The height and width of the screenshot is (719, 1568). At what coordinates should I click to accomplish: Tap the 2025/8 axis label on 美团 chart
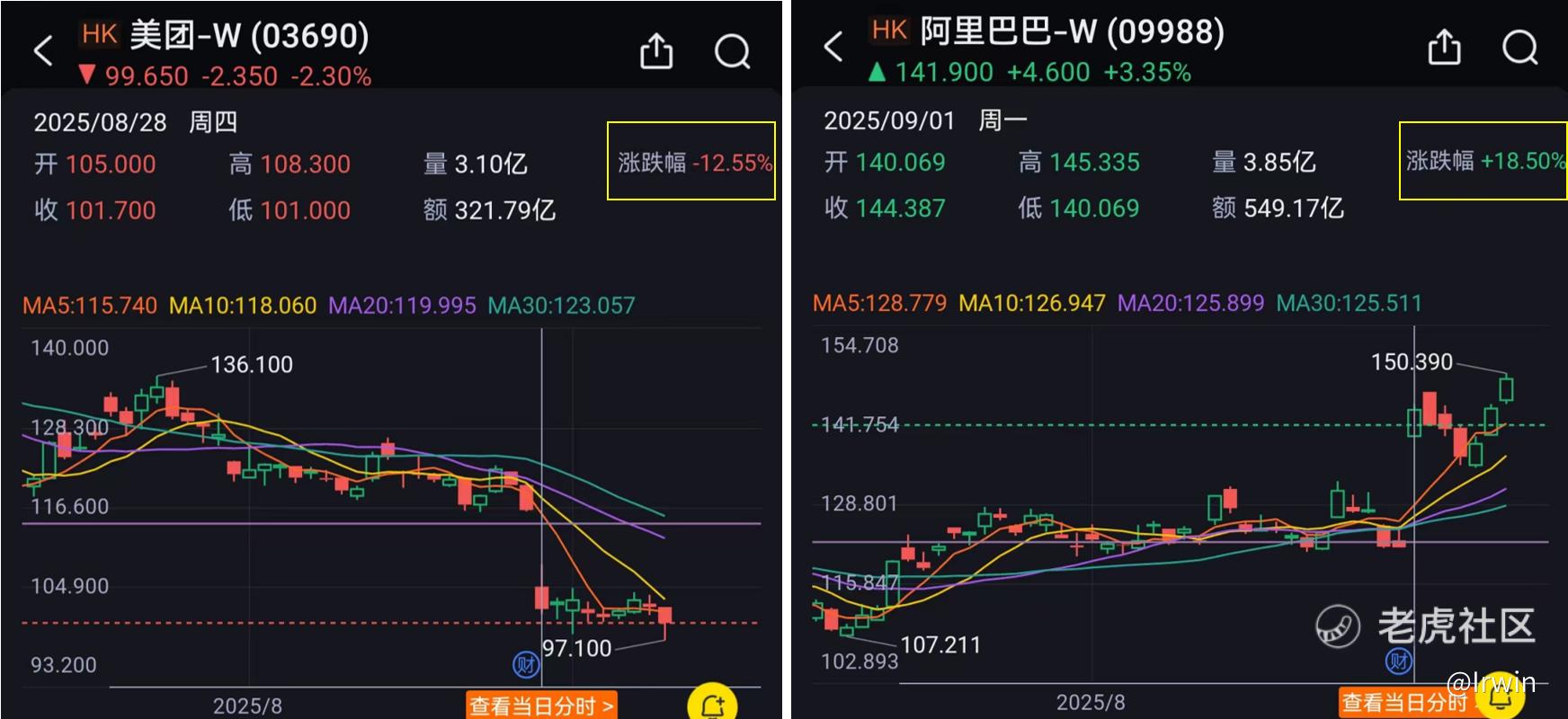pos(247,706)
